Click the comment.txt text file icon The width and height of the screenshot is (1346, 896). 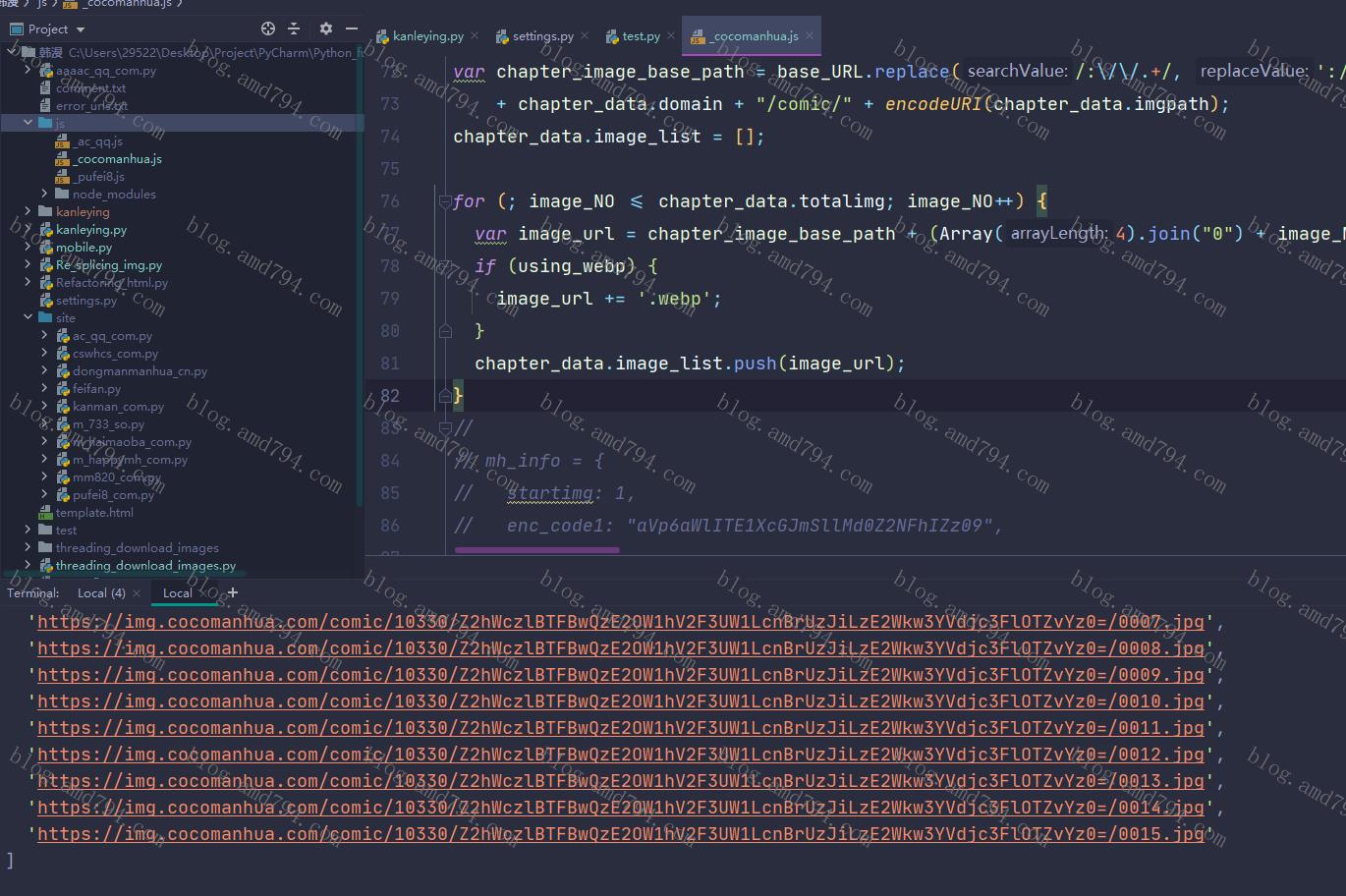click(x=45, y=87)
